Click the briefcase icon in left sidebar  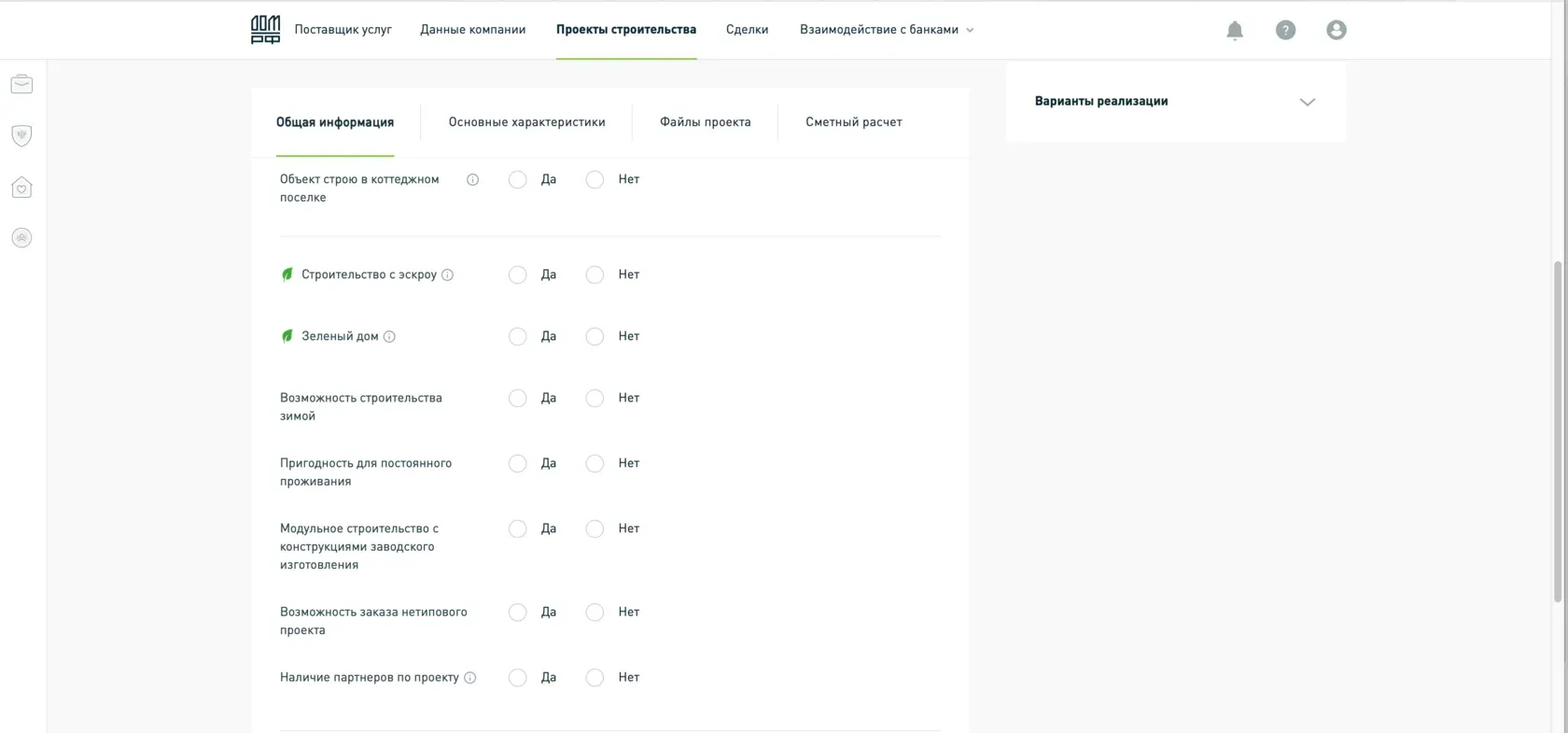[21, 85]
